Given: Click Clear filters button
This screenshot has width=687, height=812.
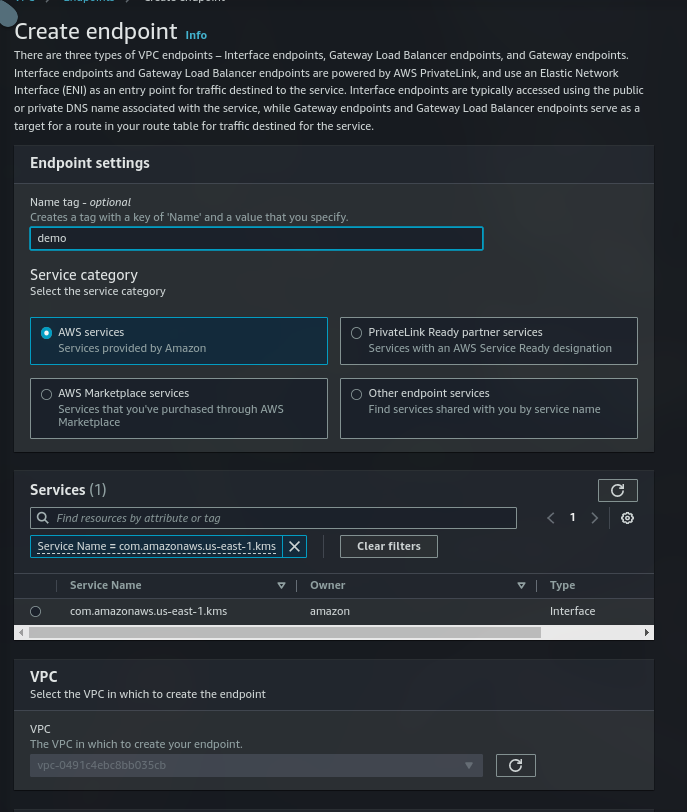Looking at the screenshot, I should point(389,546).
